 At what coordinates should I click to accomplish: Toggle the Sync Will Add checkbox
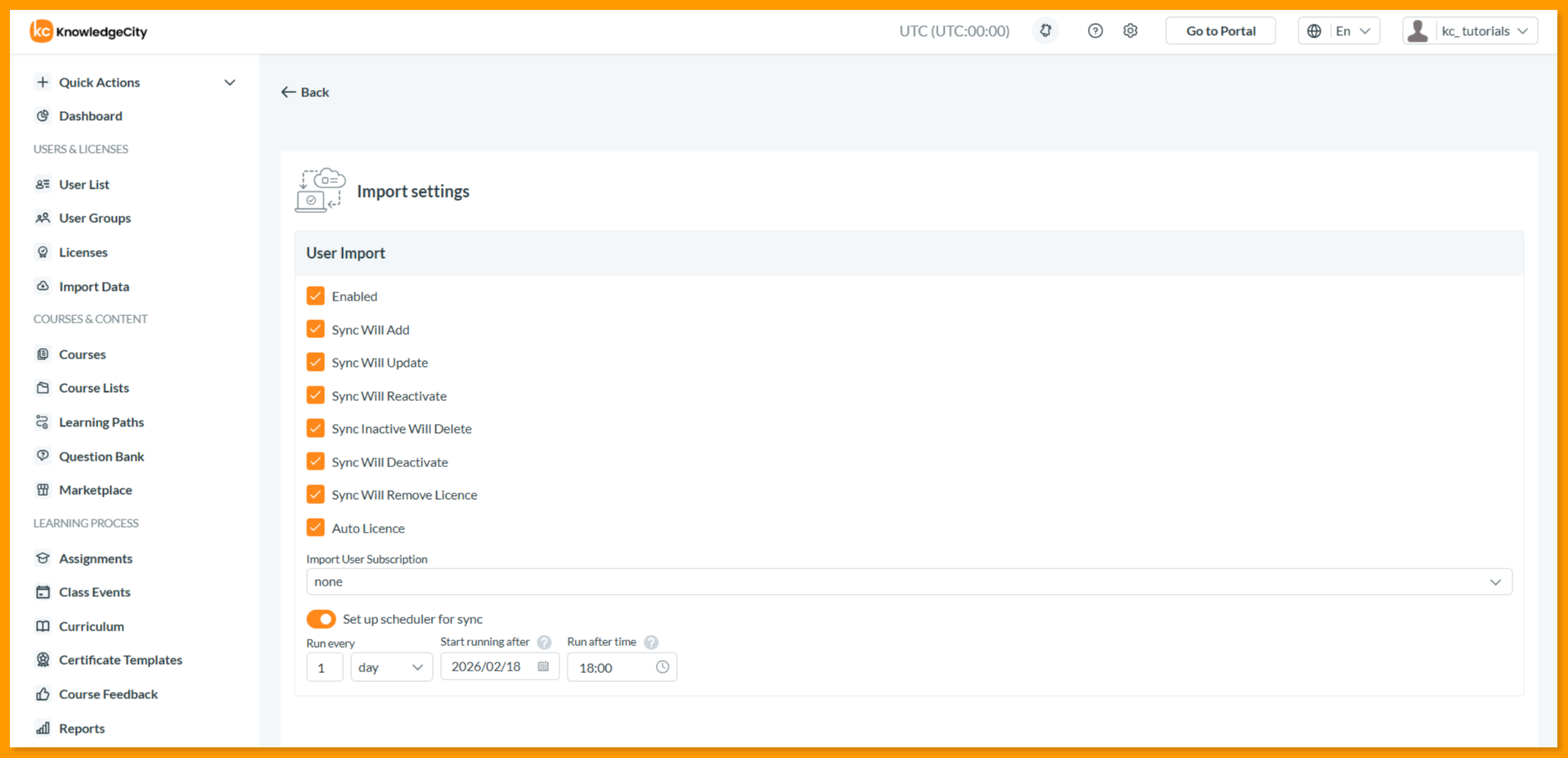point(315,329)
